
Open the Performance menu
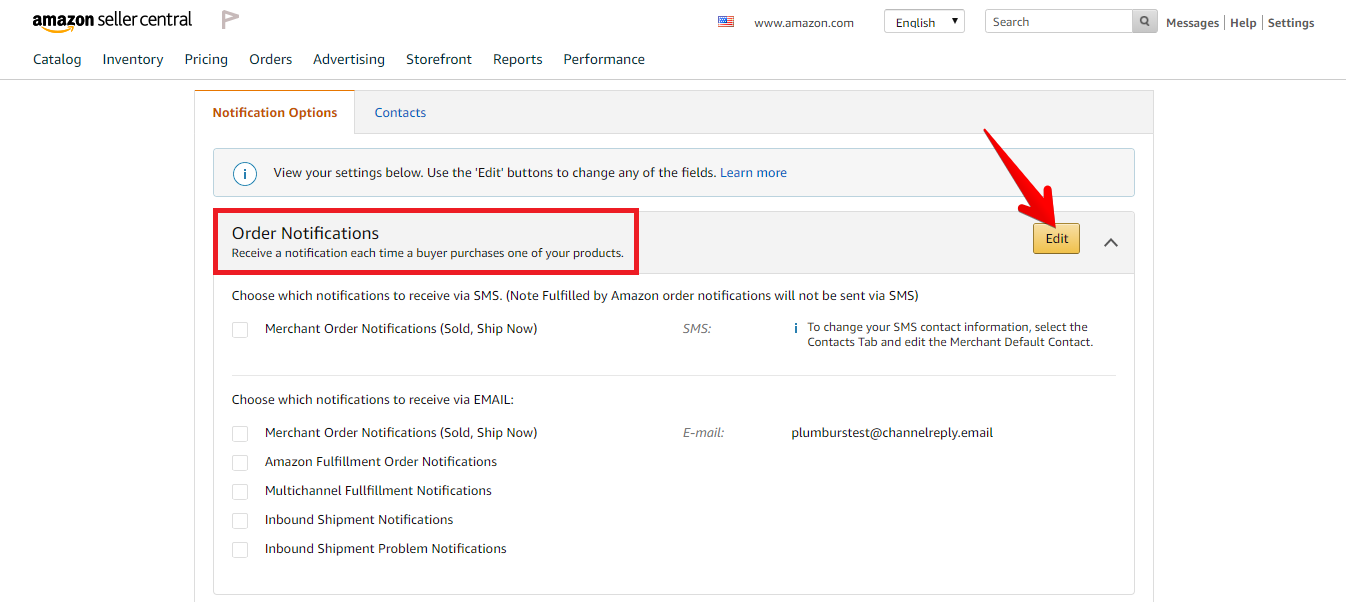604,59
